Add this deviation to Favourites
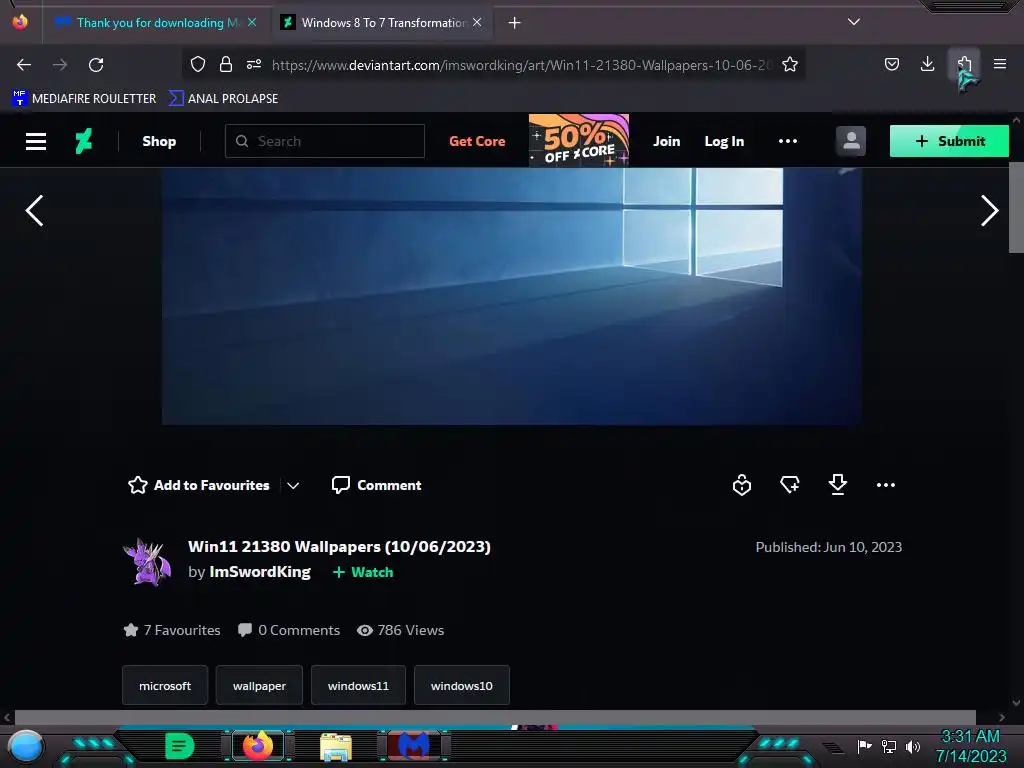Viewport: 1024px width, 768px height. click(199, 485)
